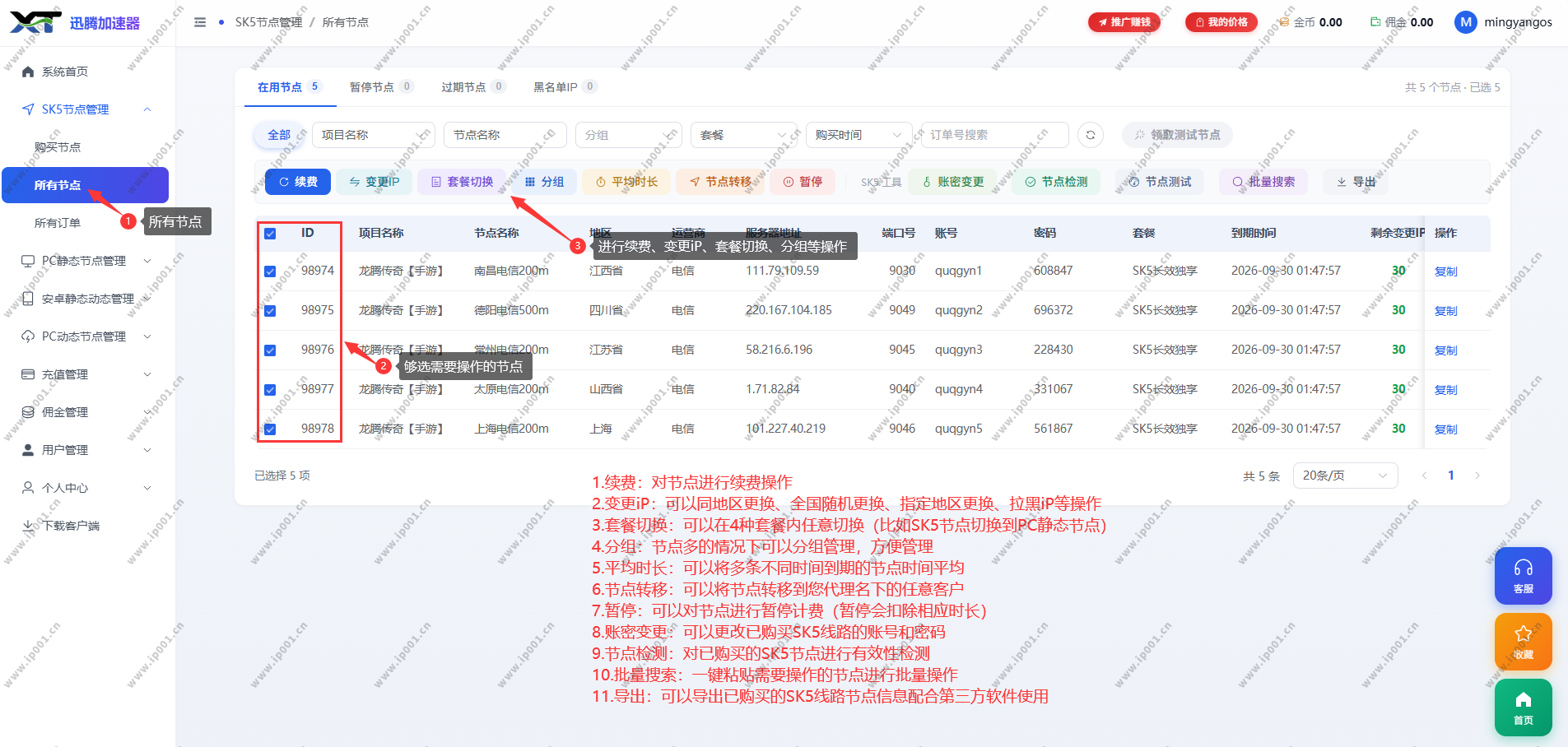Screen dimensions: 1568x747
Task: Click the refresh icon next to order search
Action: pos(1091,135)
